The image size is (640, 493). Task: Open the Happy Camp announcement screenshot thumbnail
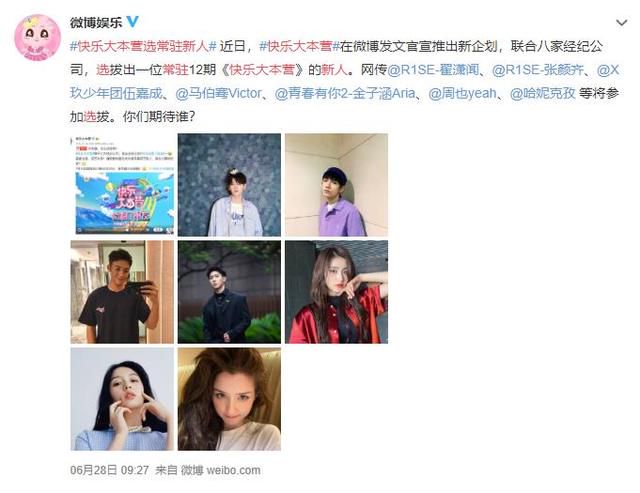coord(122,184)
